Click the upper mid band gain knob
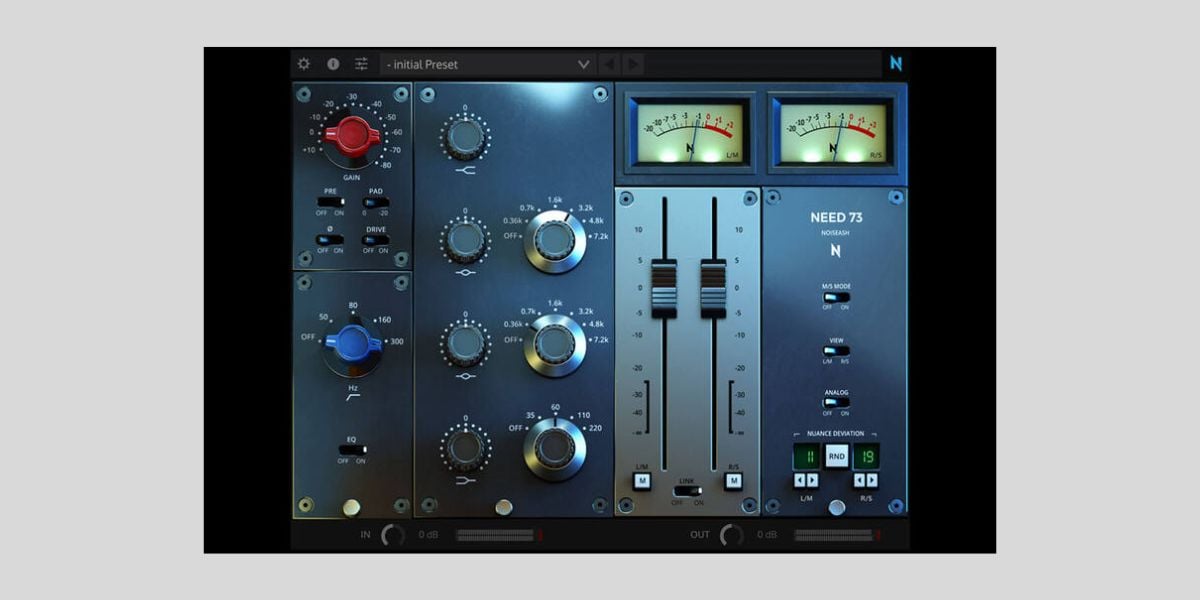 (x=464, y=240)
